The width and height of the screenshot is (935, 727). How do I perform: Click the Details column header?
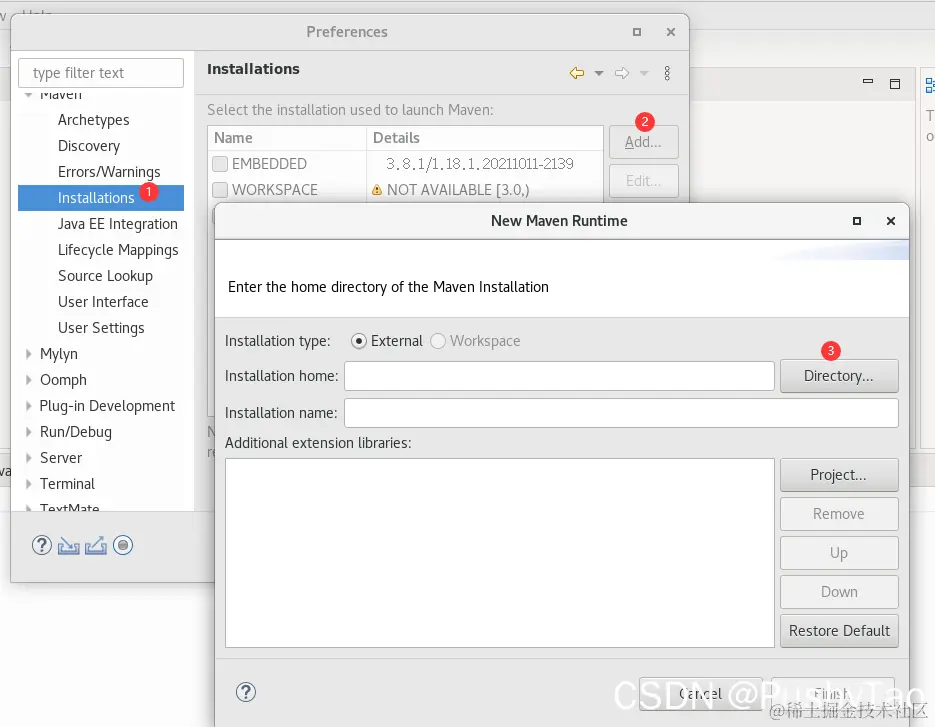[x=485, y=138]
